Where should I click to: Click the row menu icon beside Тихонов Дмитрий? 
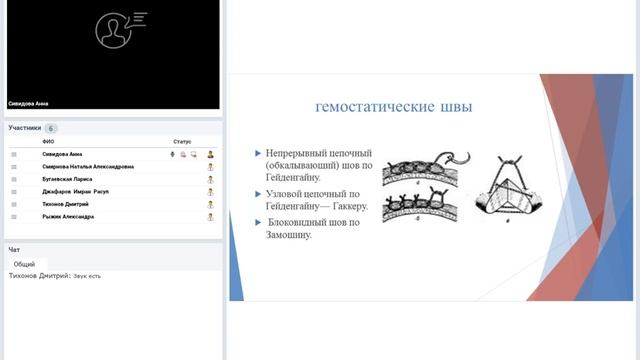[x=14, y=204]
